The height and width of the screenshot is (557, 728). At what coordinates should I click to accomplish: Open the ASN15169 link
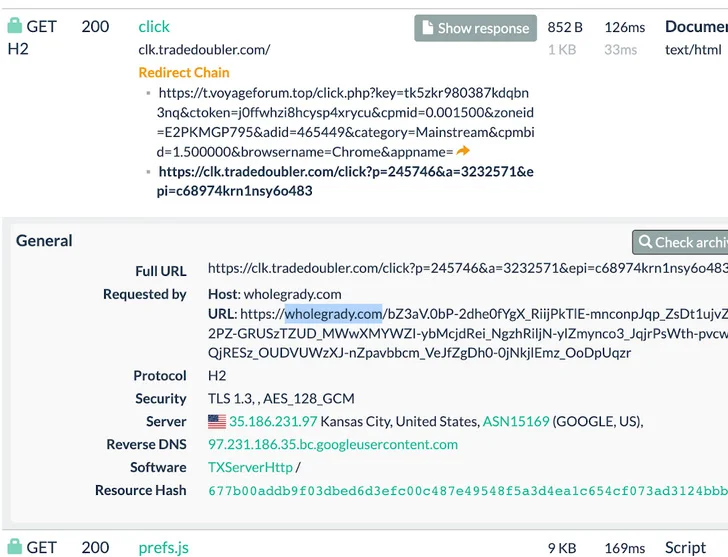point(516,421)
